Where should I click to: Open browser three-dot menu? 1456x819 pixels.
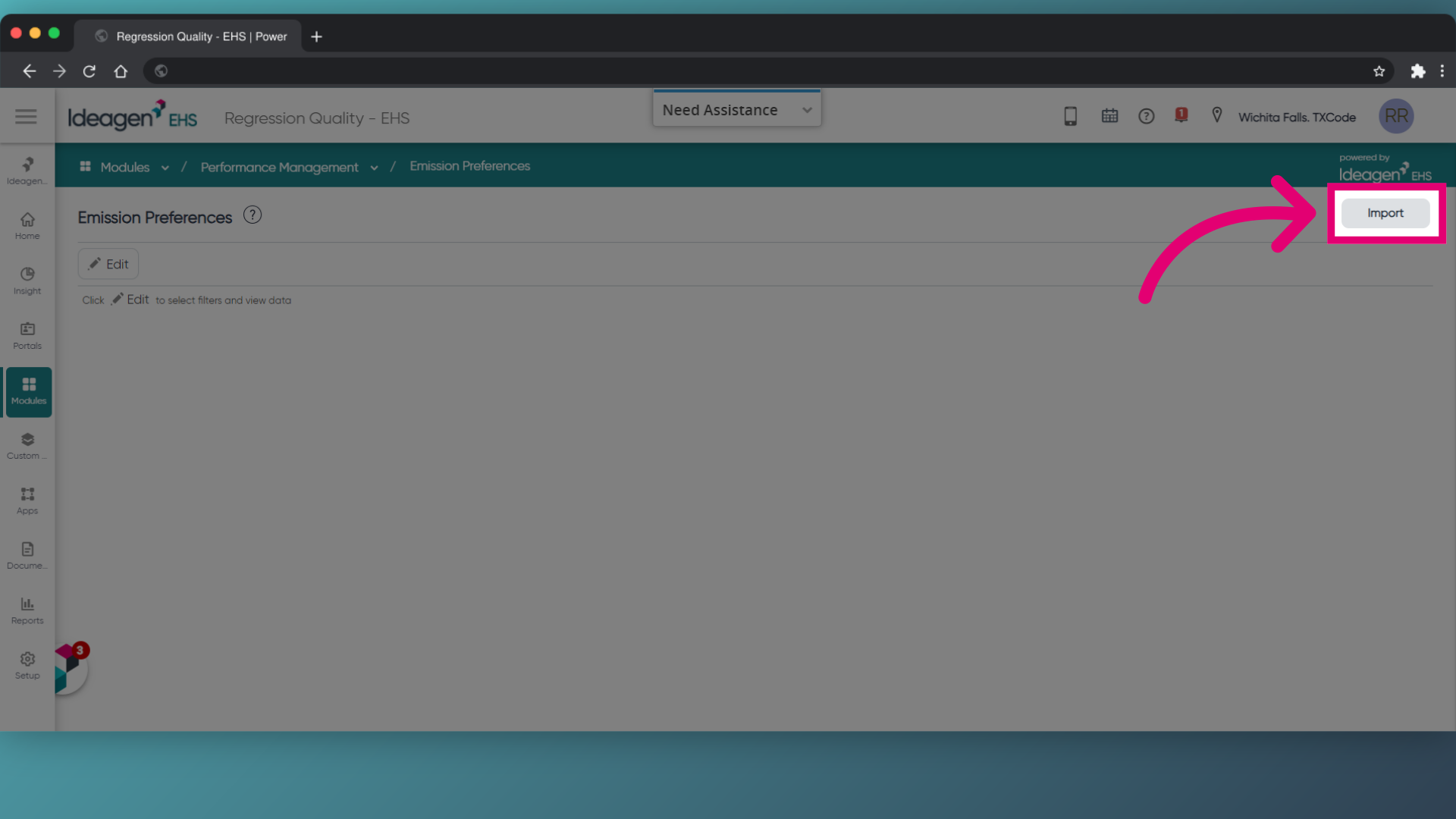pyautogui.click(x=1442, y=71)
